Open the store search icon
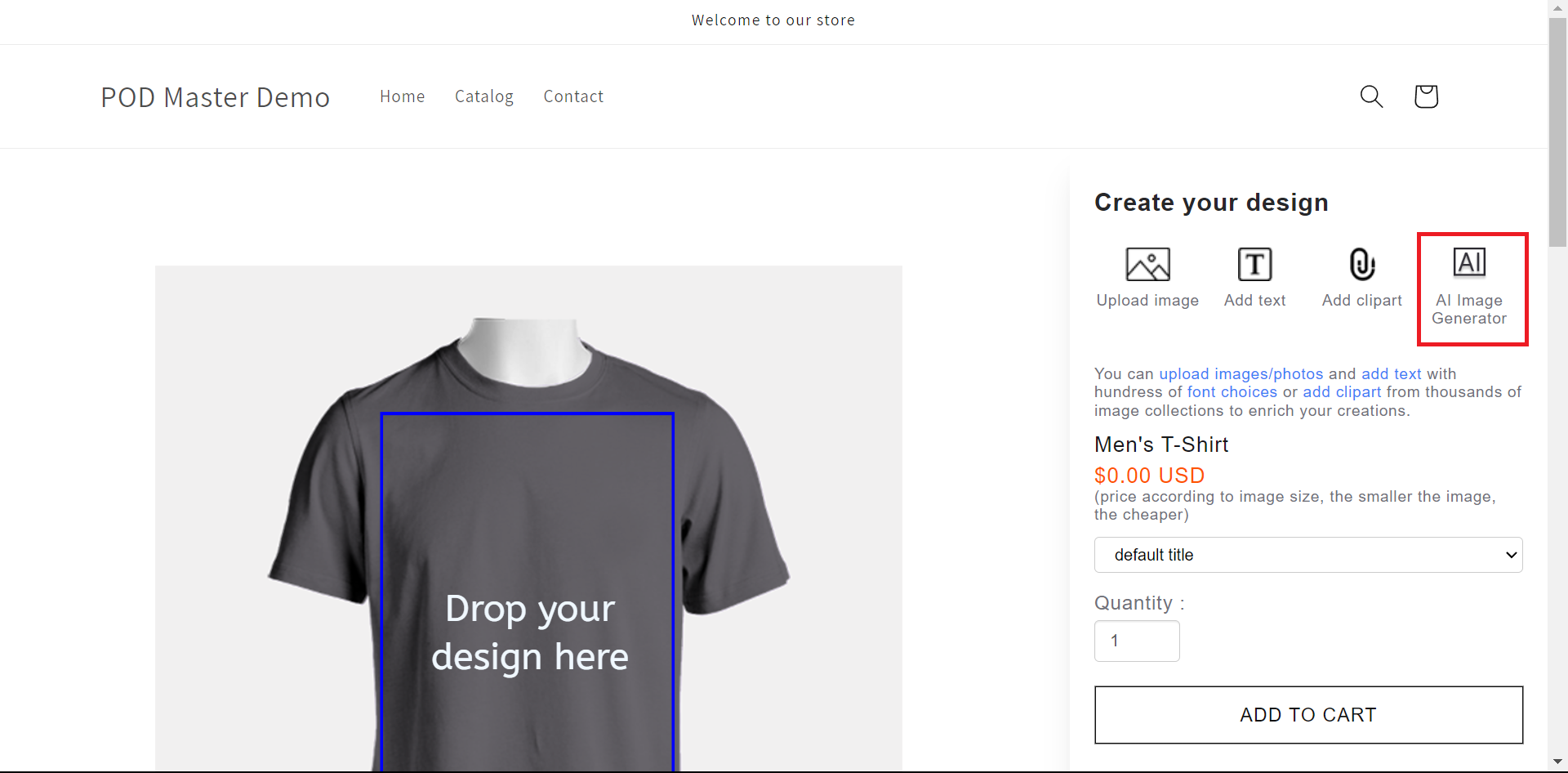The image size is (1568, 773). [x=1371, y=96]
